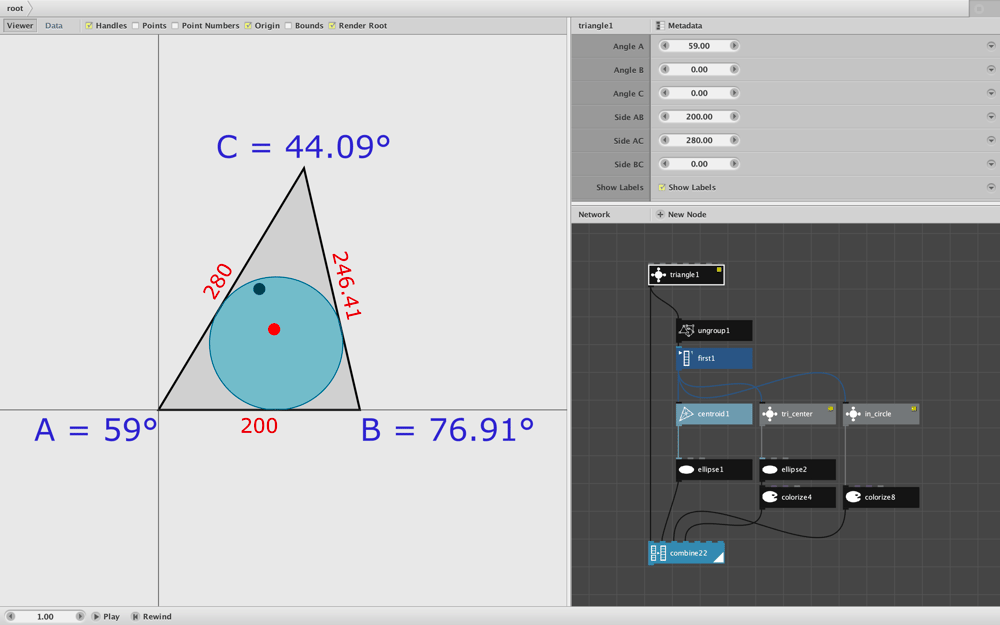Increase Angle B value with right arrow
This screenshot has height=625, width=1000.
pos(734,70)
